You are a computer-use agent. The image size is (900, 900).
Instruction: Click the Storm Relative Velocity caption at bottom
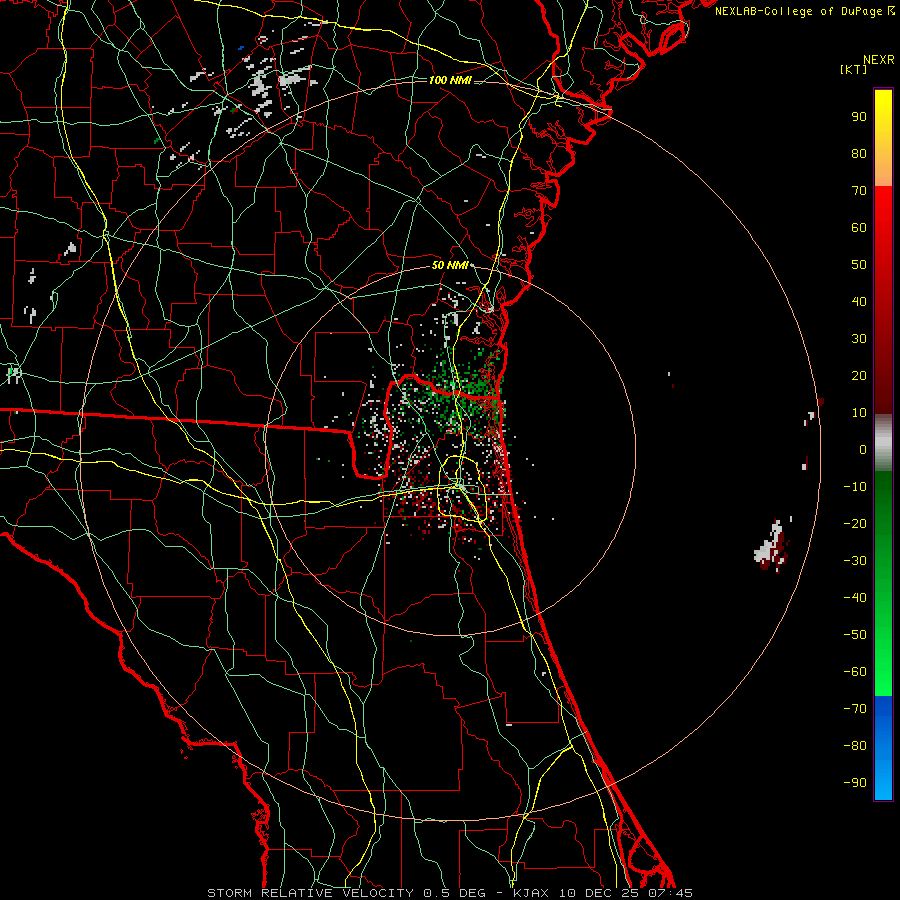(450, 893)
